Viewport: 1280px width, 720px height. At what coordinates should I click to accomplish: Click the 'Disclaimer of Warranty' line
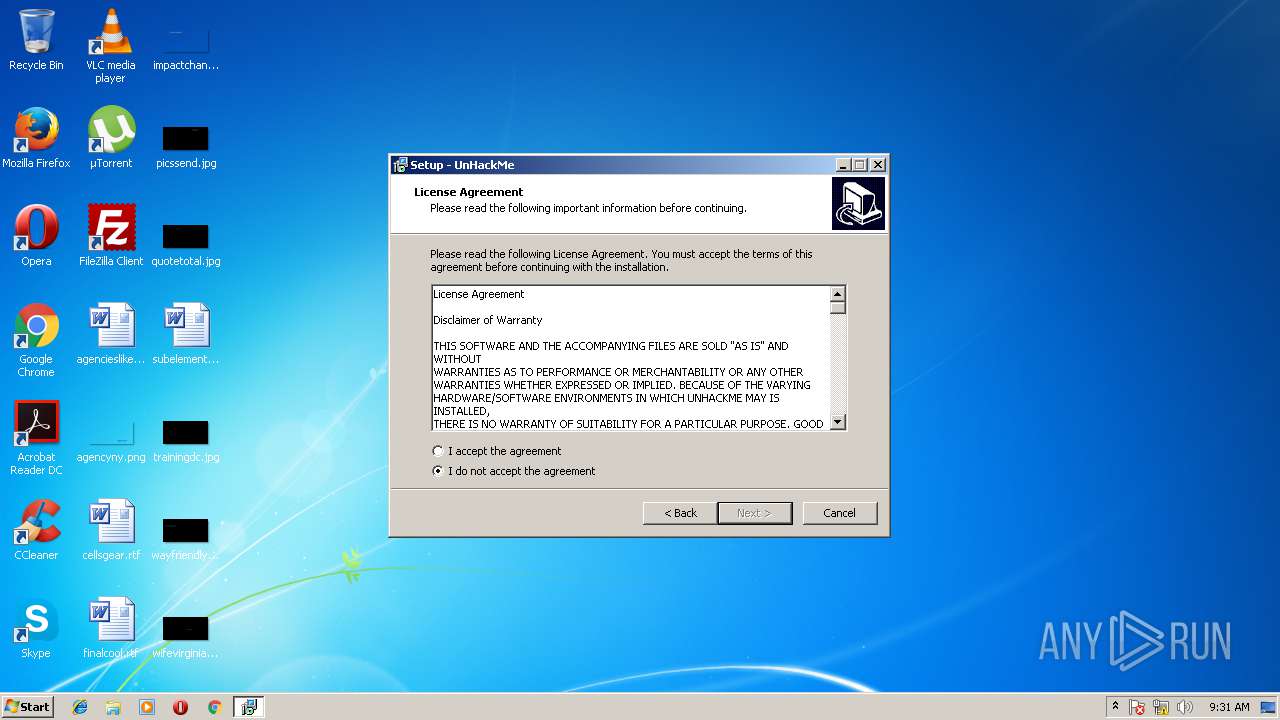[x=488, y=320]
